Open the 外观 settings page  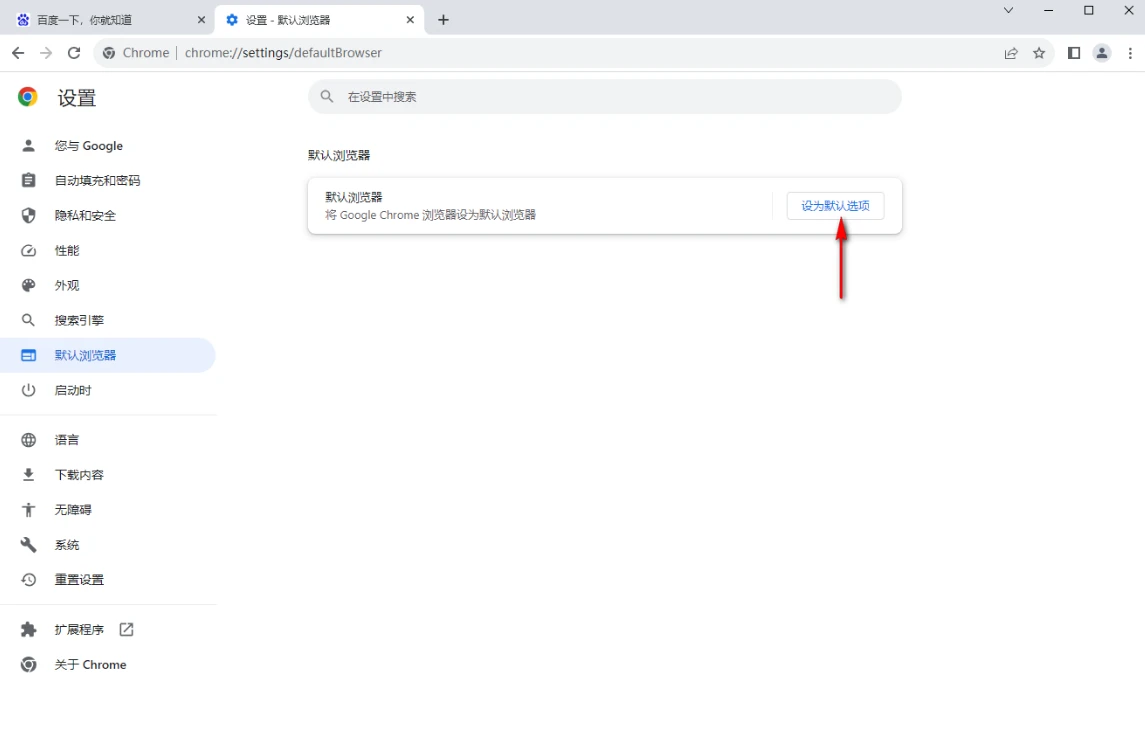(107, 286)
